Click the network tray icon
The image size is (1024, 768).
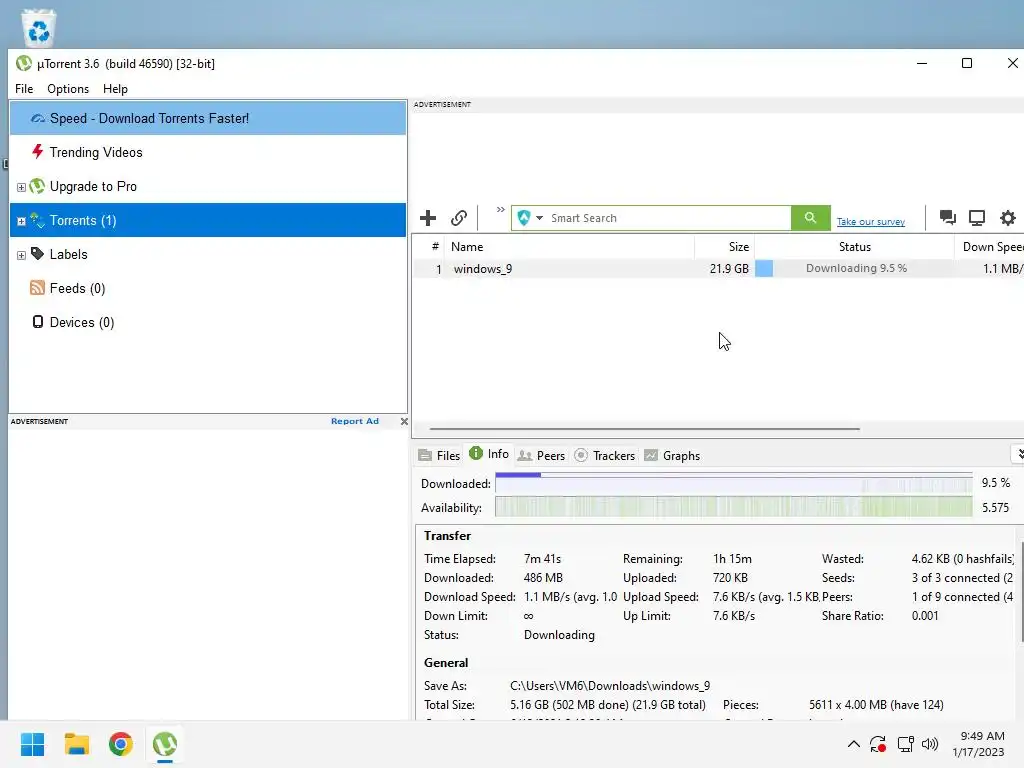pyautogui.click(x=905, y=744)
